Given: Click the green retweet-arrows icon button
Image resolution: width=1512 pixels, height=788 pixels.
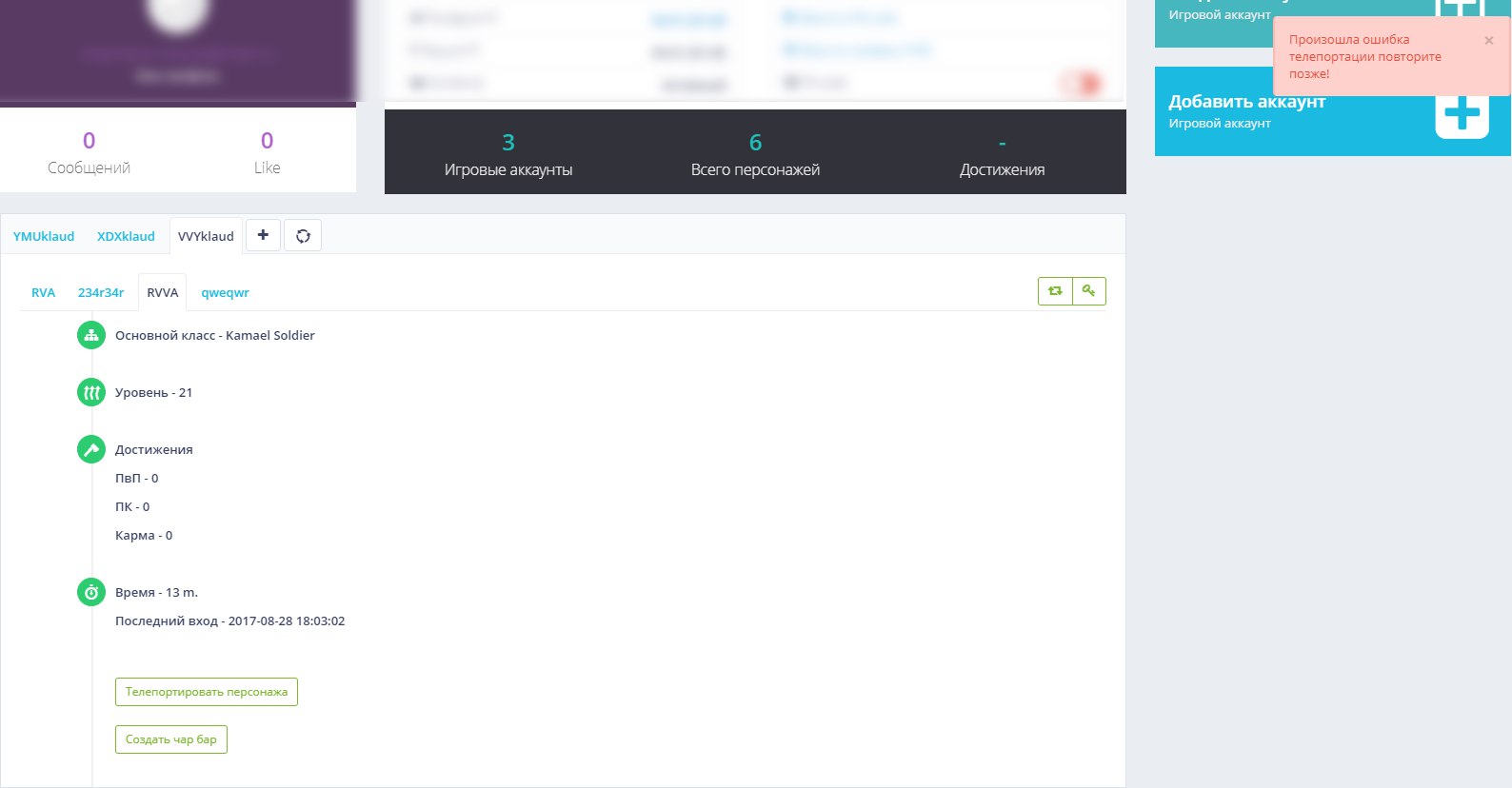Looking at the screenshot, I should click(x=1055, y=291).
